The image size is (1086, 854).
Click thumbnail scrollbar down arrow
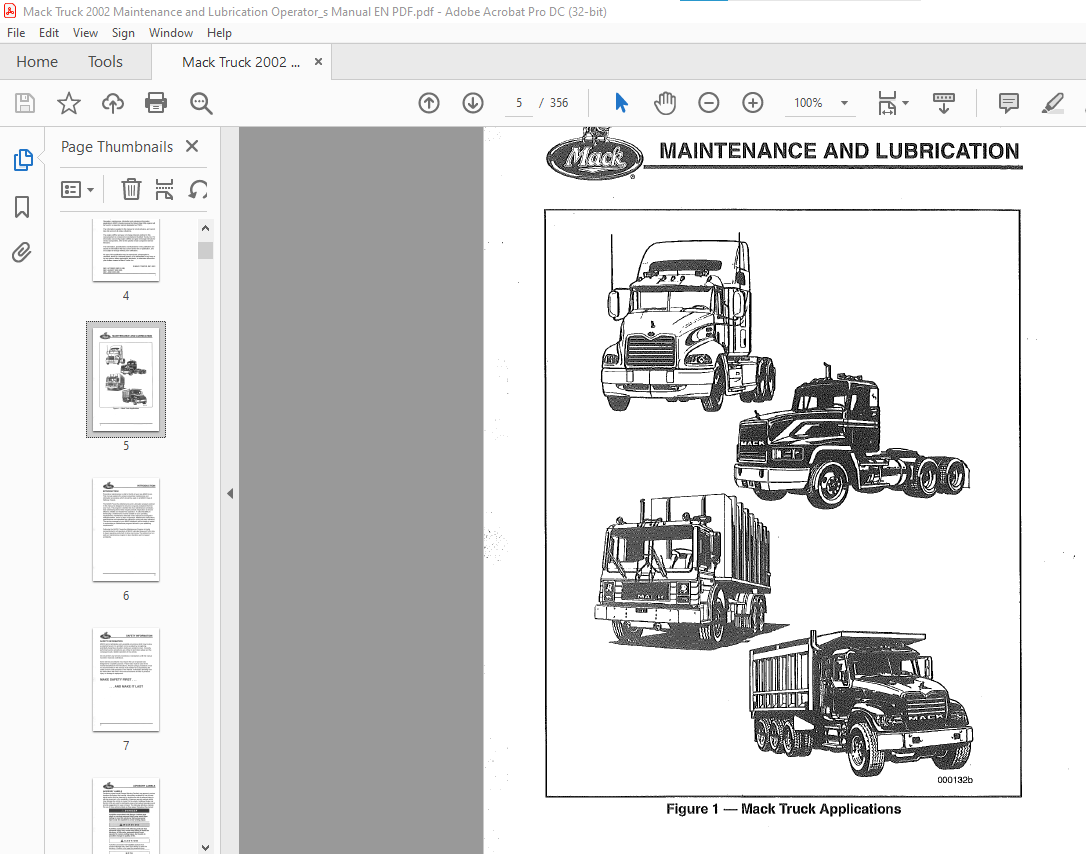pyautogui.click(x=205, y=846)
